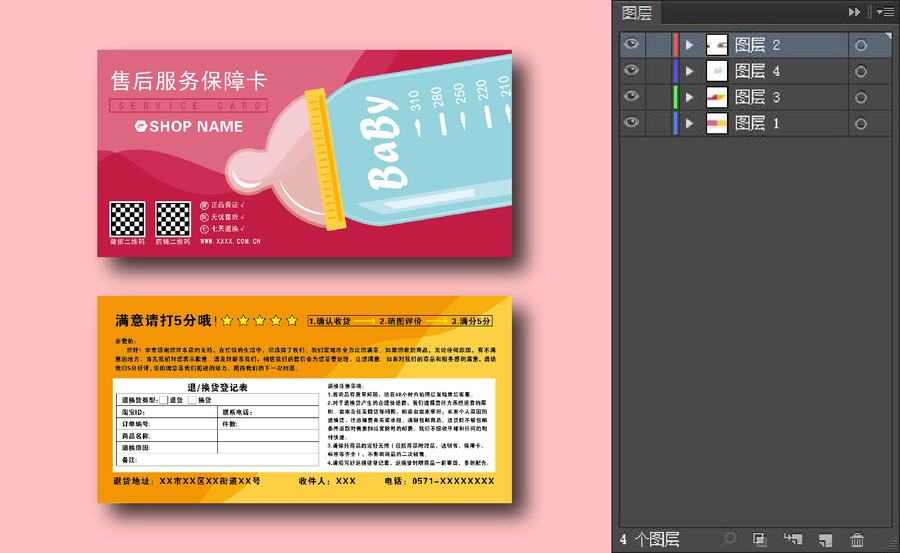
Task: Click the WWW.XXXX.COM.CN text
Action: click(230, 241)
